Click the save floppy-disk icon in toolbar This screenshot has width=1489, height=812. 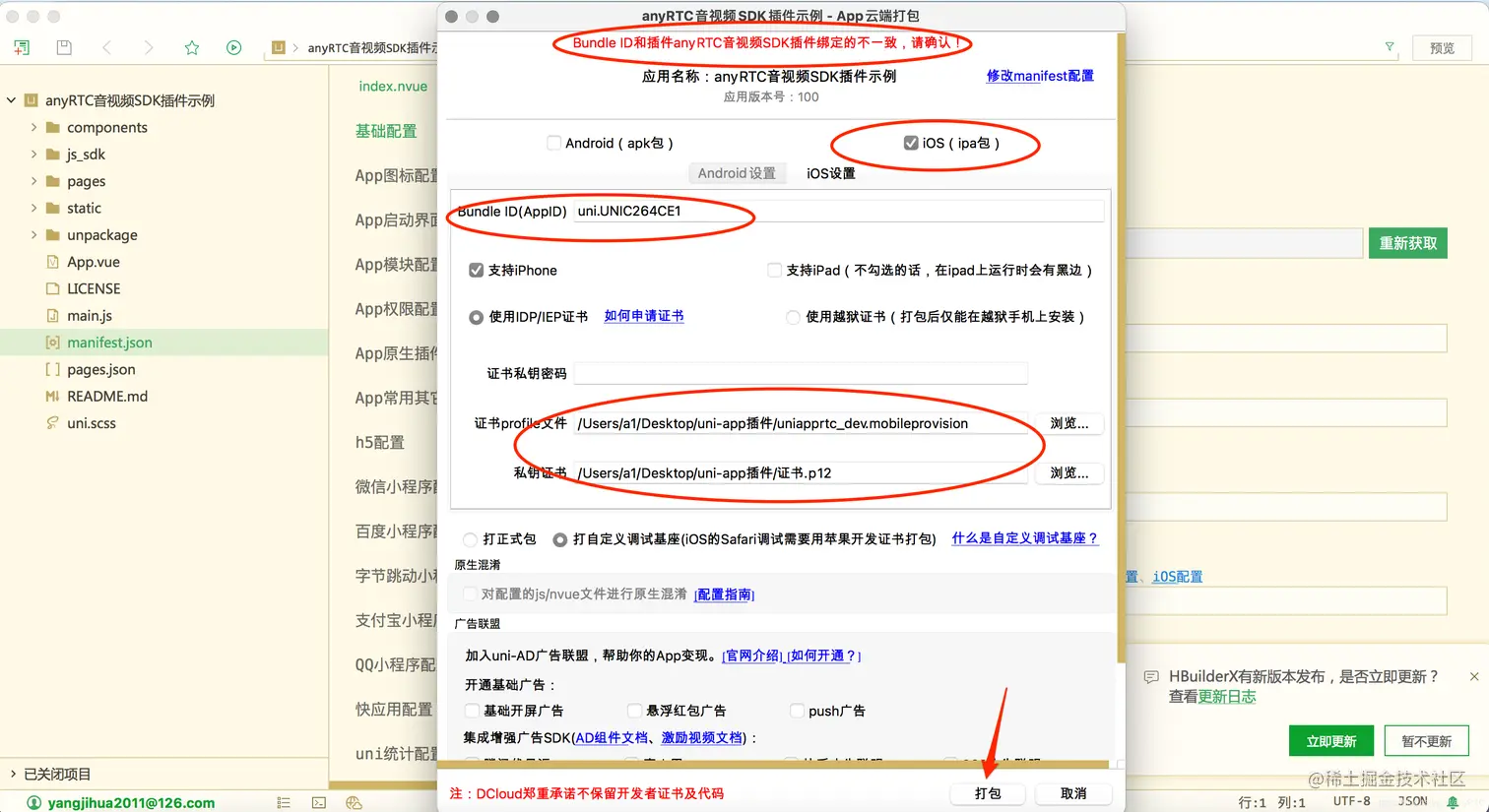(x=64, y=47)
